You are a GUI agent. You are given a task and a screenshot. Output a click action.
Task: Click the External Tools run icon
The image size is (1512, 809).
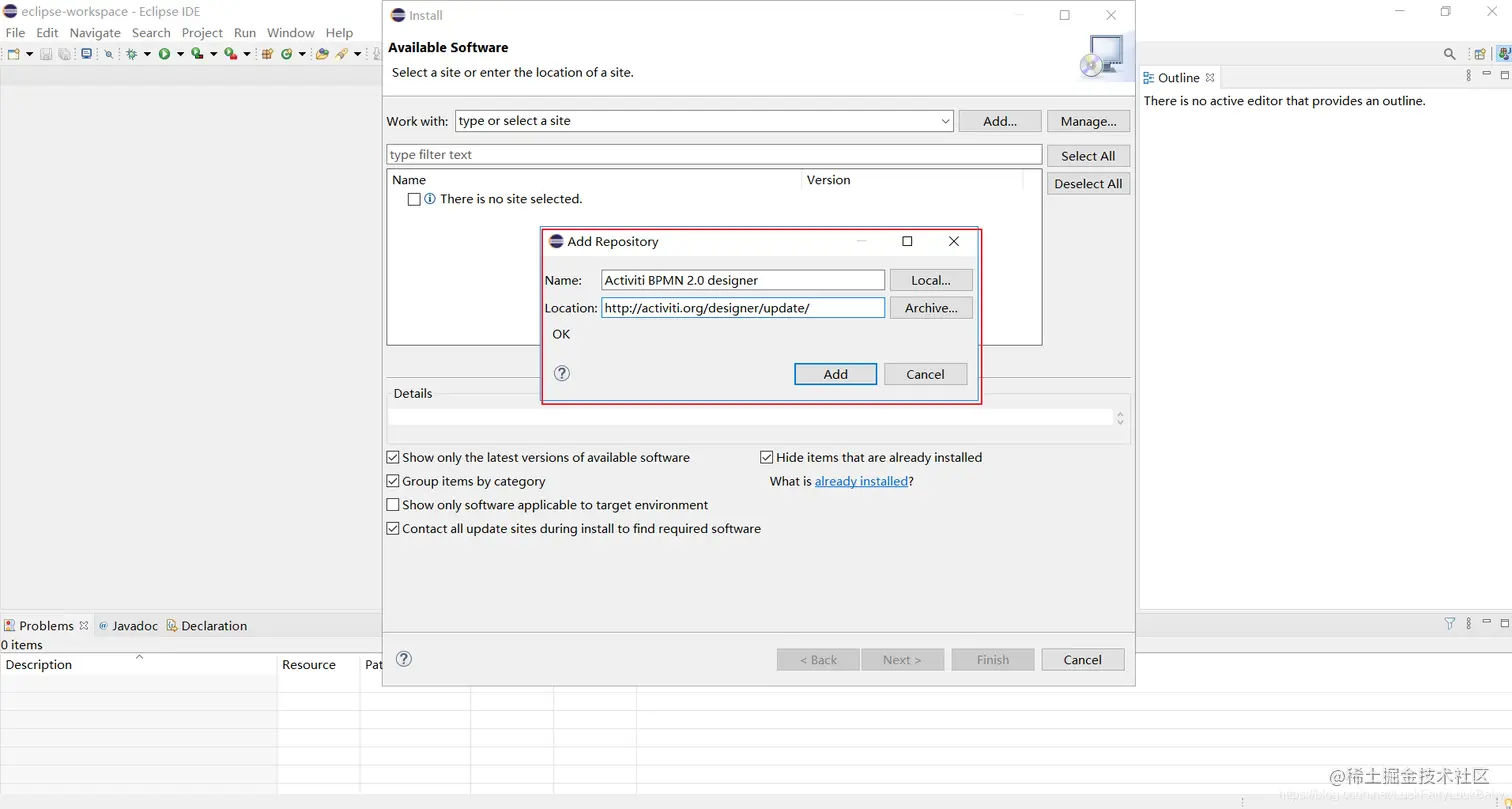coord(230,54)
